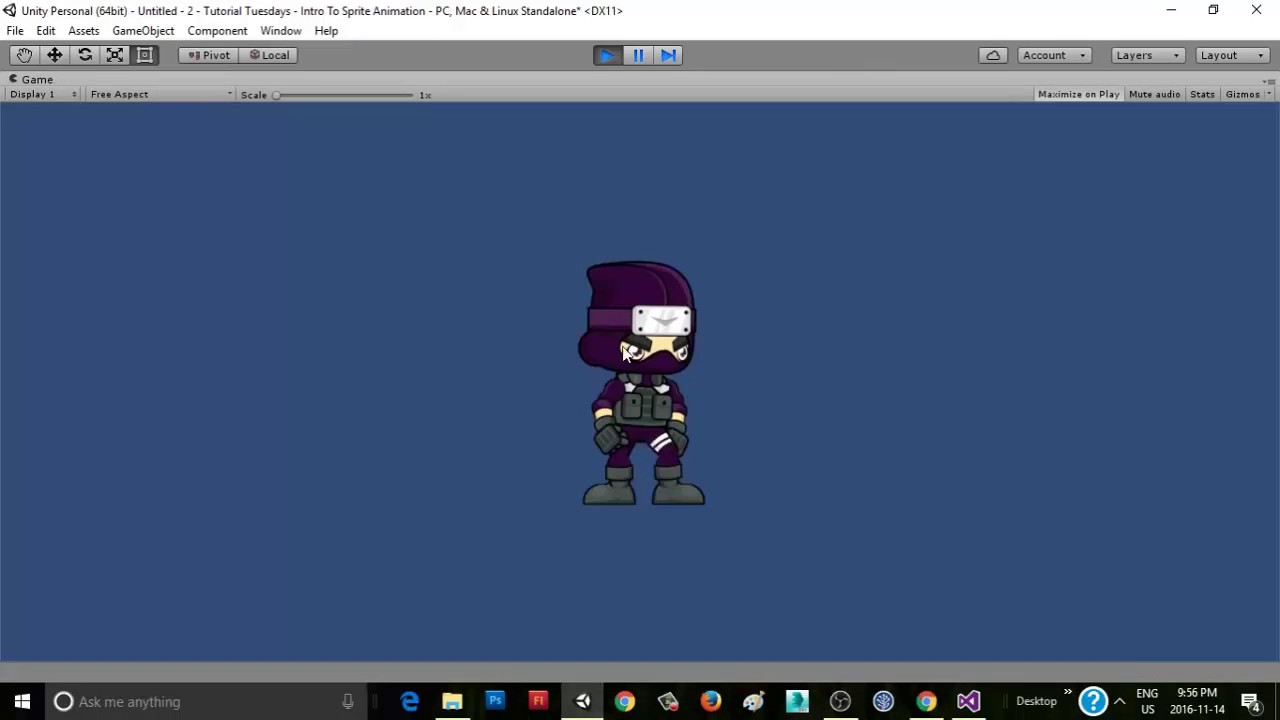Click the ninja character sprite
Viewport: 1280px width, 720px height.
tap(642, 384)
